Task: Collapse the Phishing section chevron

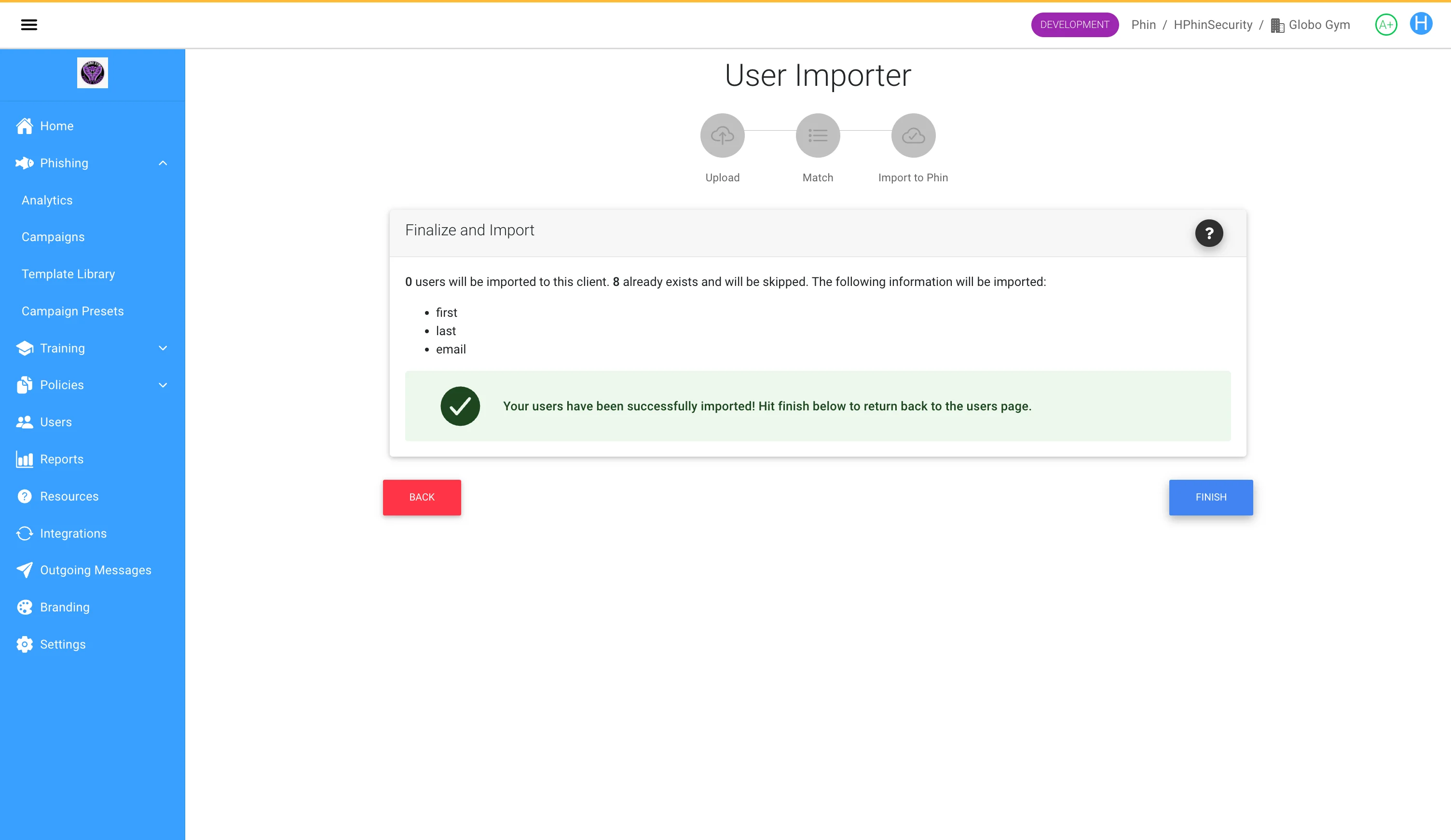Action: [x=163, y=163]
